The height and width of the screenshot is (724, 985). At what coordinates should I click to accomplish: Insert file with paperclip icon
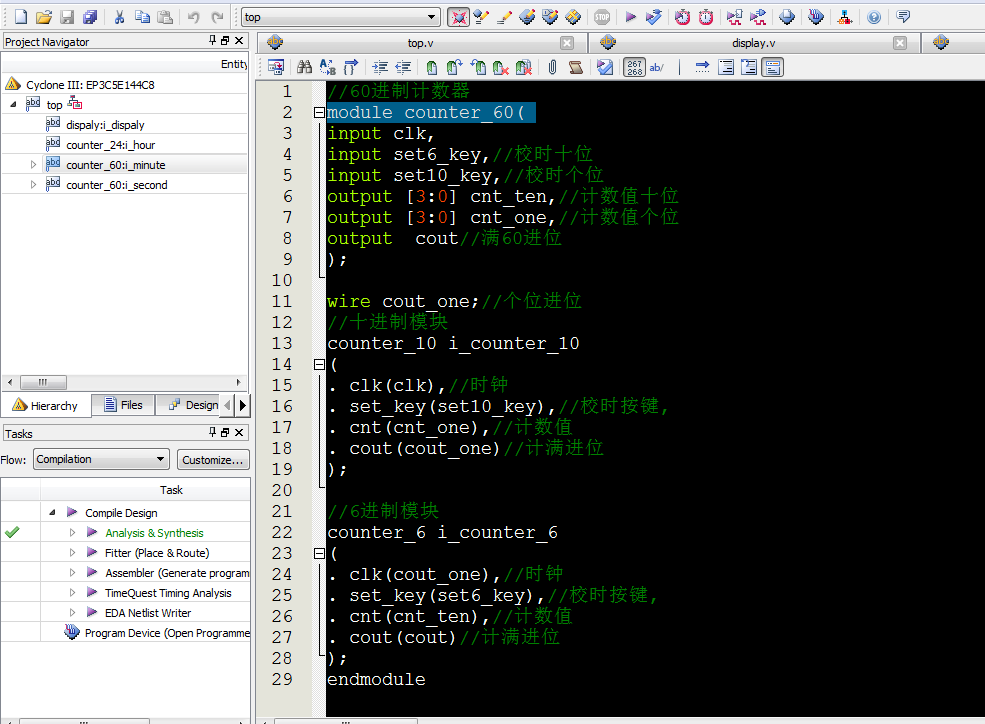click(x=552, y=67)
